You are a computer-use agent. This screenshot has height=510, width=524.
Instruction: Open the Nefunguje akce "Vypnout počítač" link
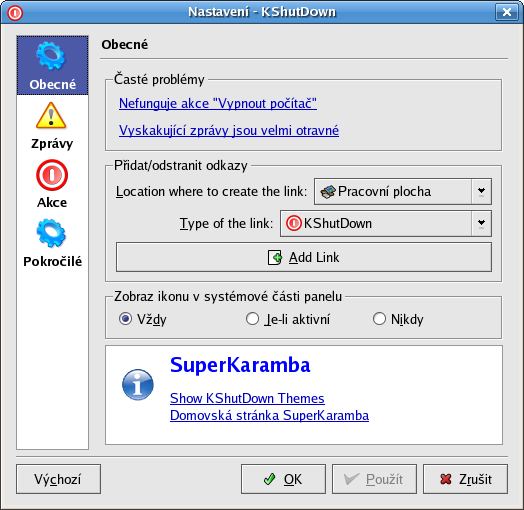tap(218, 104)
